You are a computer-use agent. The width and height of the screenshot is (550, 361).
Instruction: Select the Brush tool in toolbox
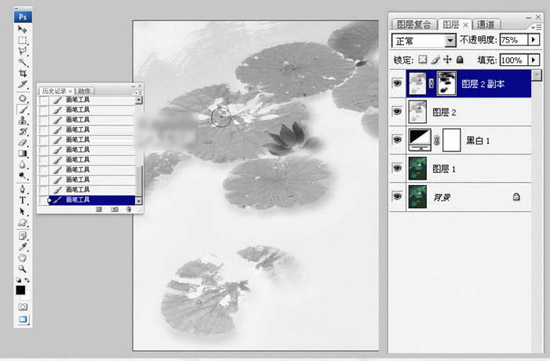click(22, 109)
